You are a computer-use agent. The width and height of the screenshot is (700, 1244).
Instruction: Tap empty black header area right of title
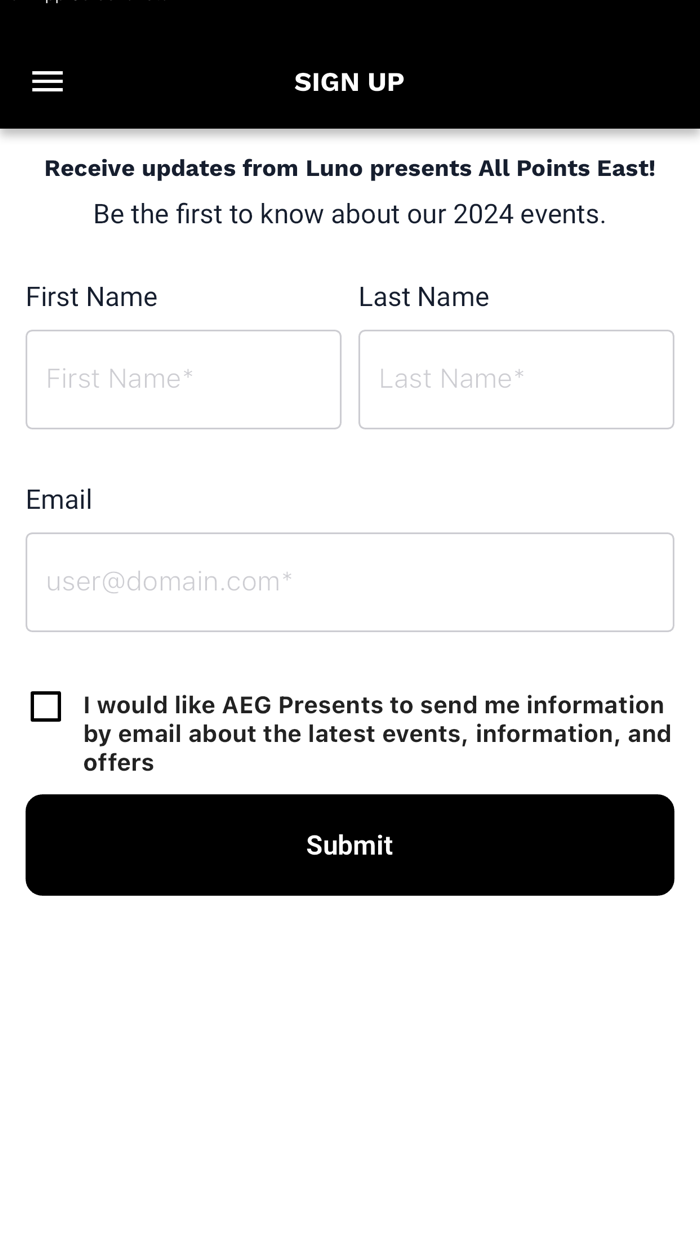click(x=560, y=82)
